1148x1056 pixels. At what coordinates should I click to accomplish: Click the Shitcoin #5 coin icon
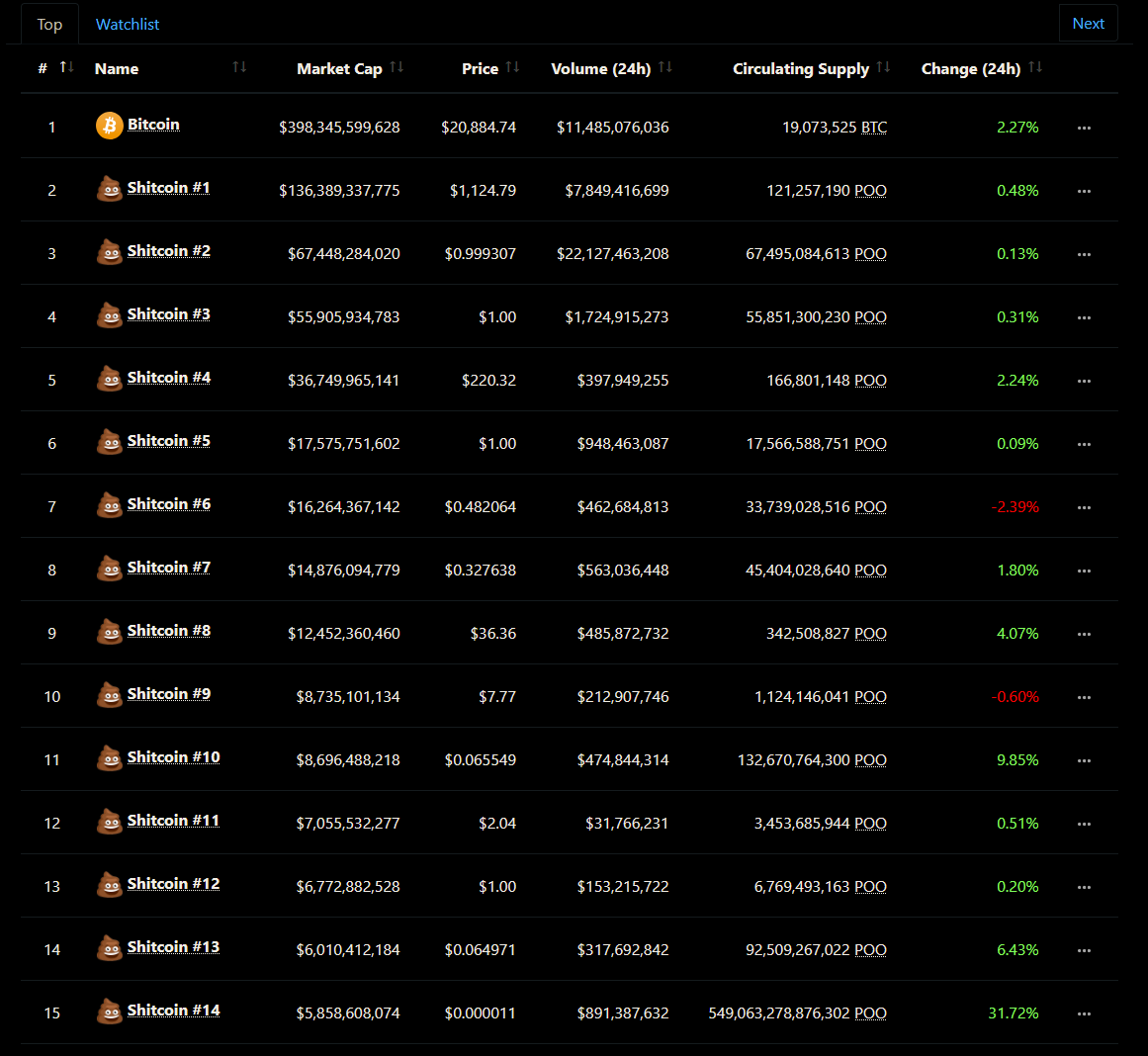click(109, 442)
